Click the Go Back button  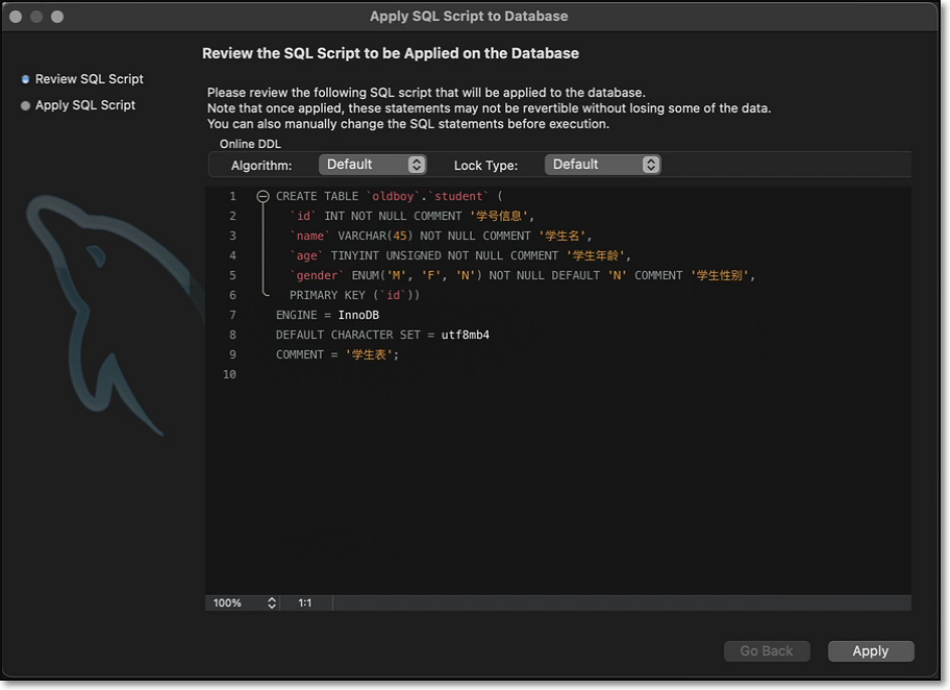pyautogui.click(x=766, y=651)
